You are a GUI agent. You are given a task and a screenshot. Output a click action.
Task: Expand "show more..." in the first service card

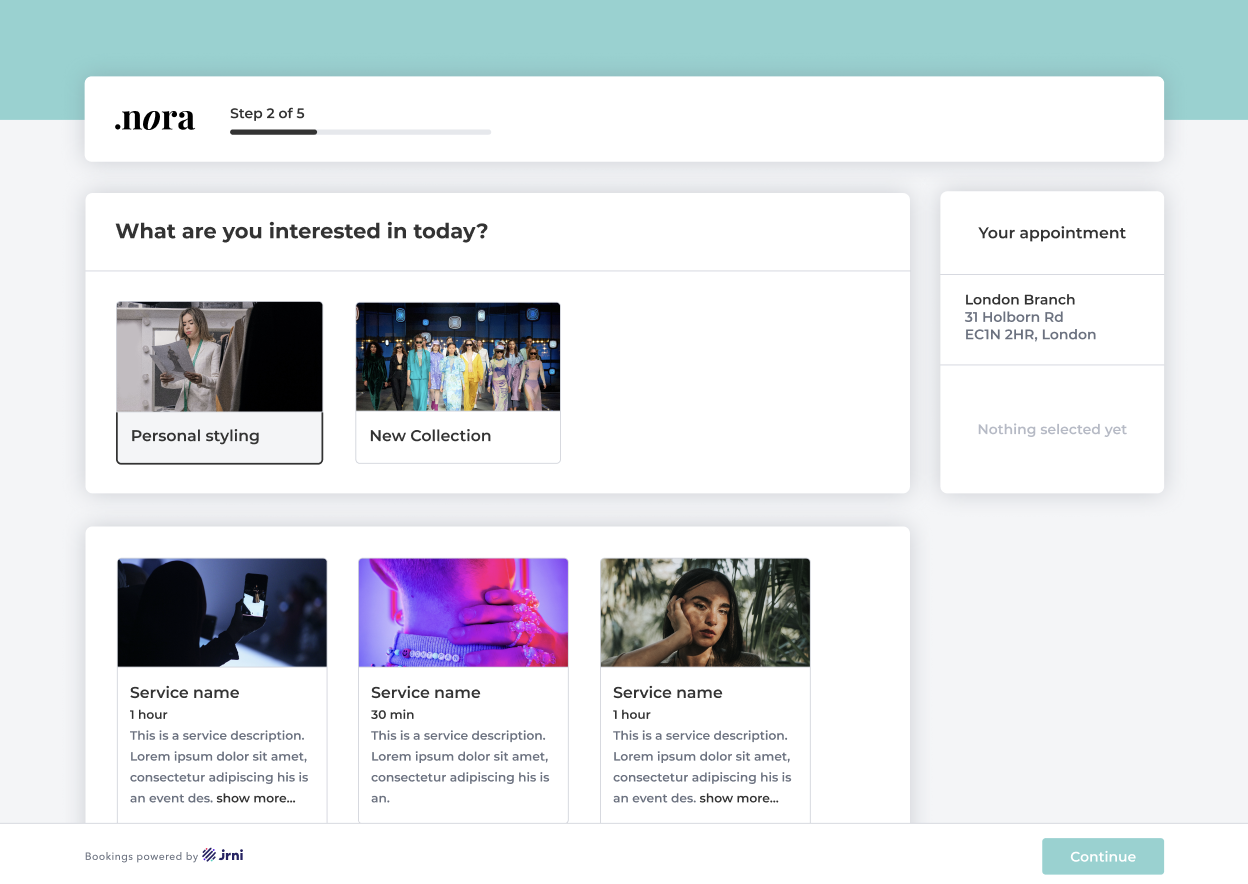pos(256,798)
